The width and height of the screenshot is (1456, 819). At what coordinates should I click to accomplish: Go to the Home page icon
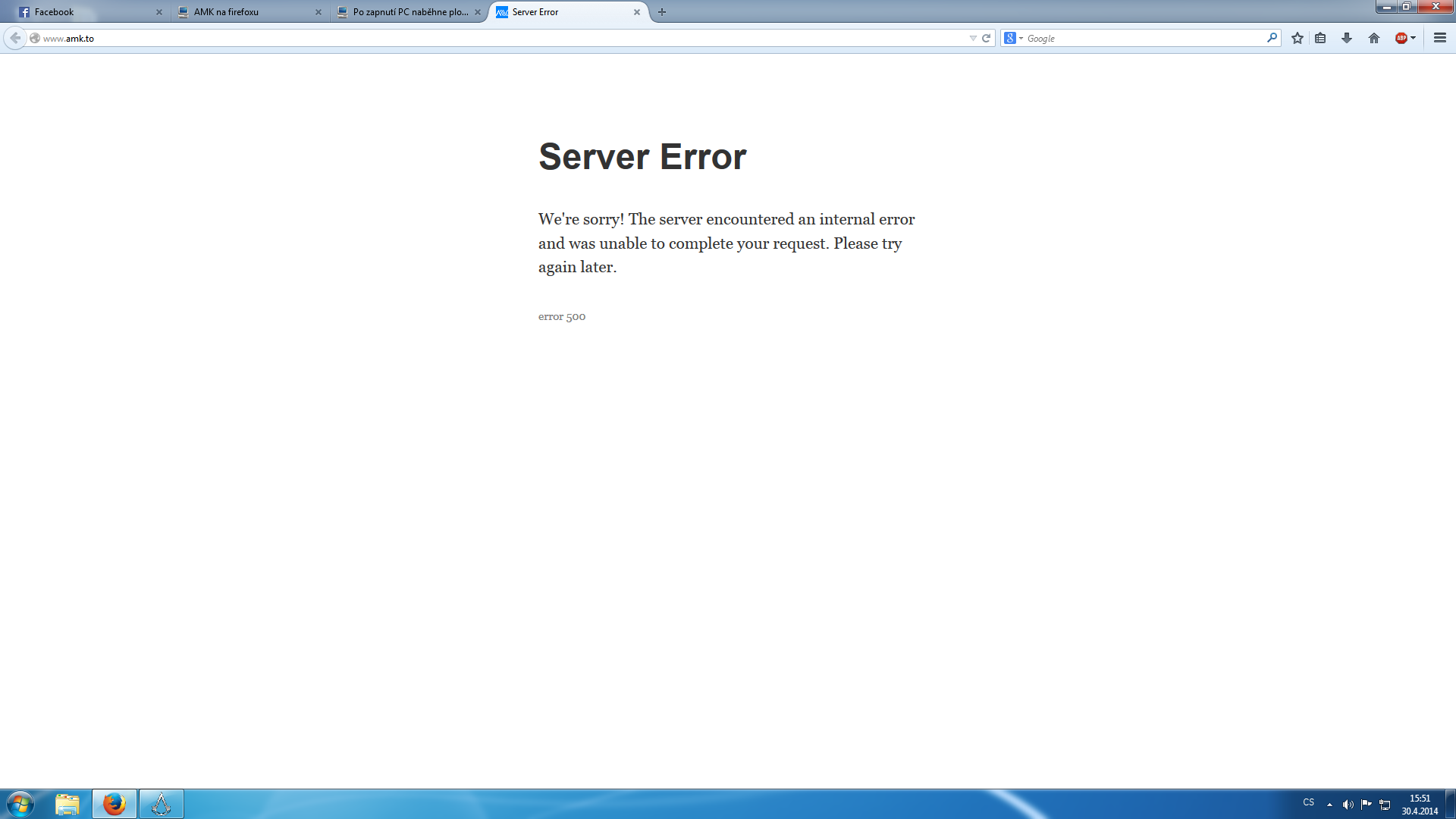tap(1373, 38)
